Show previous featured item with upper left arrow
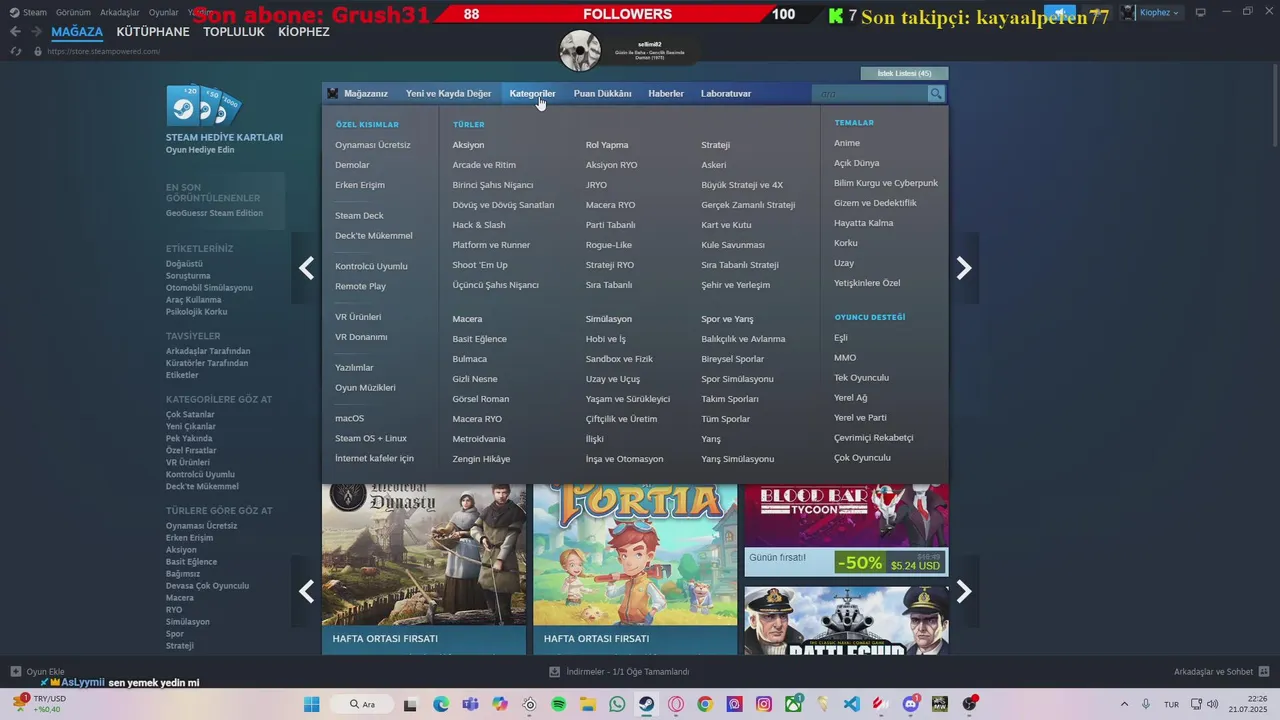The image size is (1280, 720). (307, 268)
